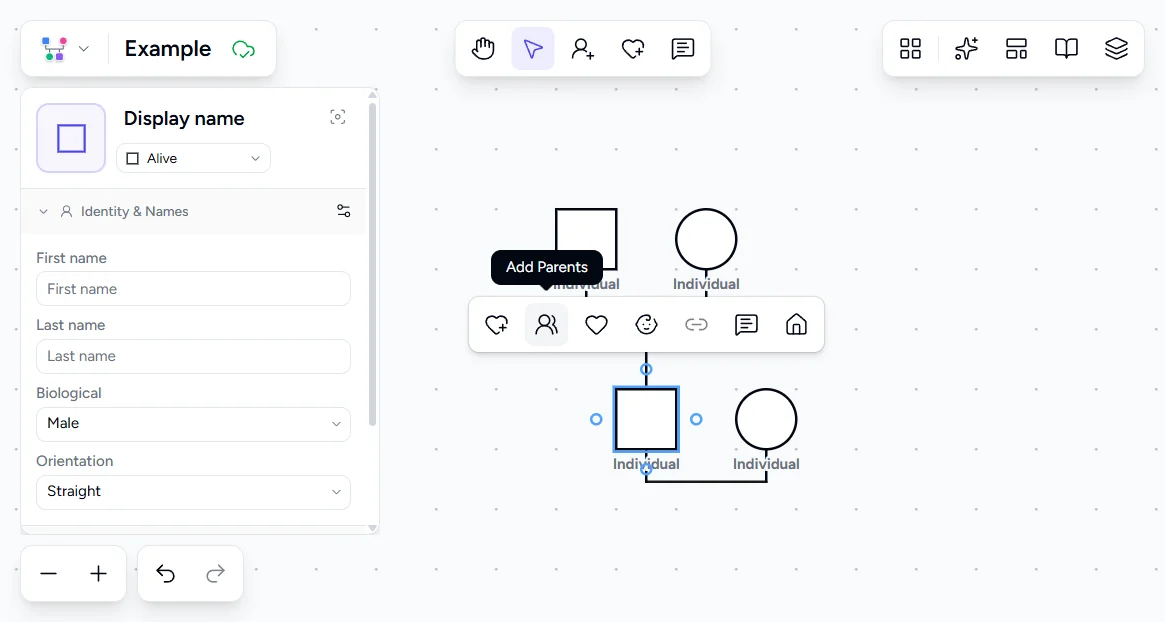Click the Identity & Names settings sliders icon
Viewport: 1165px width, 622px height.
[343, 211]
